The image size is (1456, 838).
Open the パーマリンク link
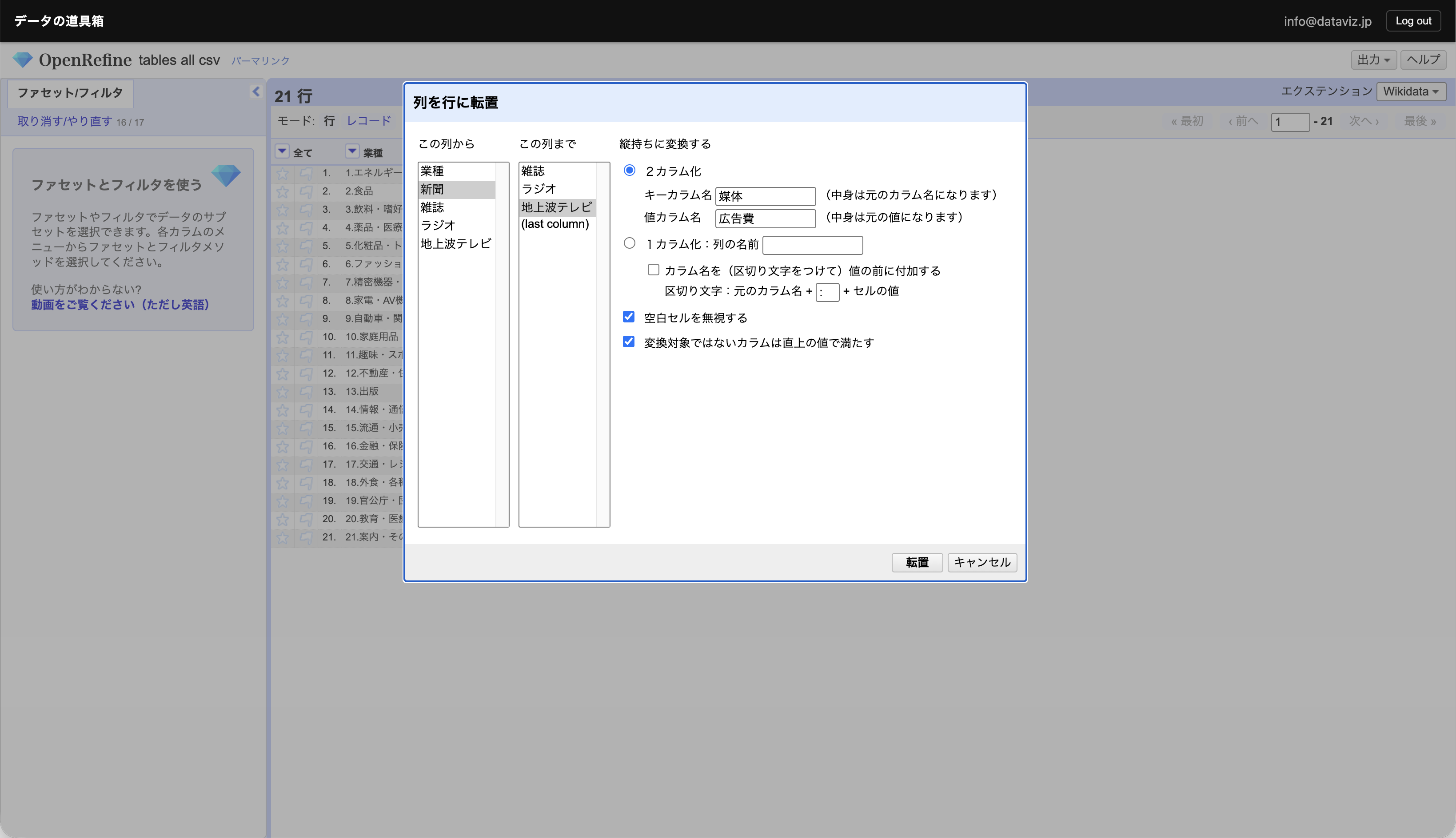click(259, 60)
